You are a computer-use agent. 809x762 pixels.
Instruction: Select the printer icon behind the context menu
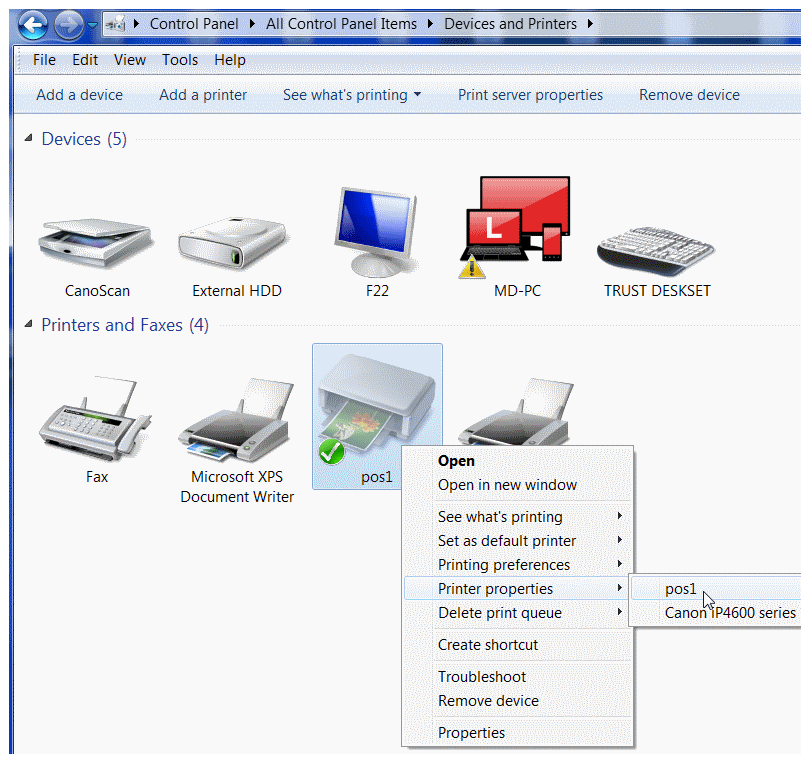[x=516, y=412]
